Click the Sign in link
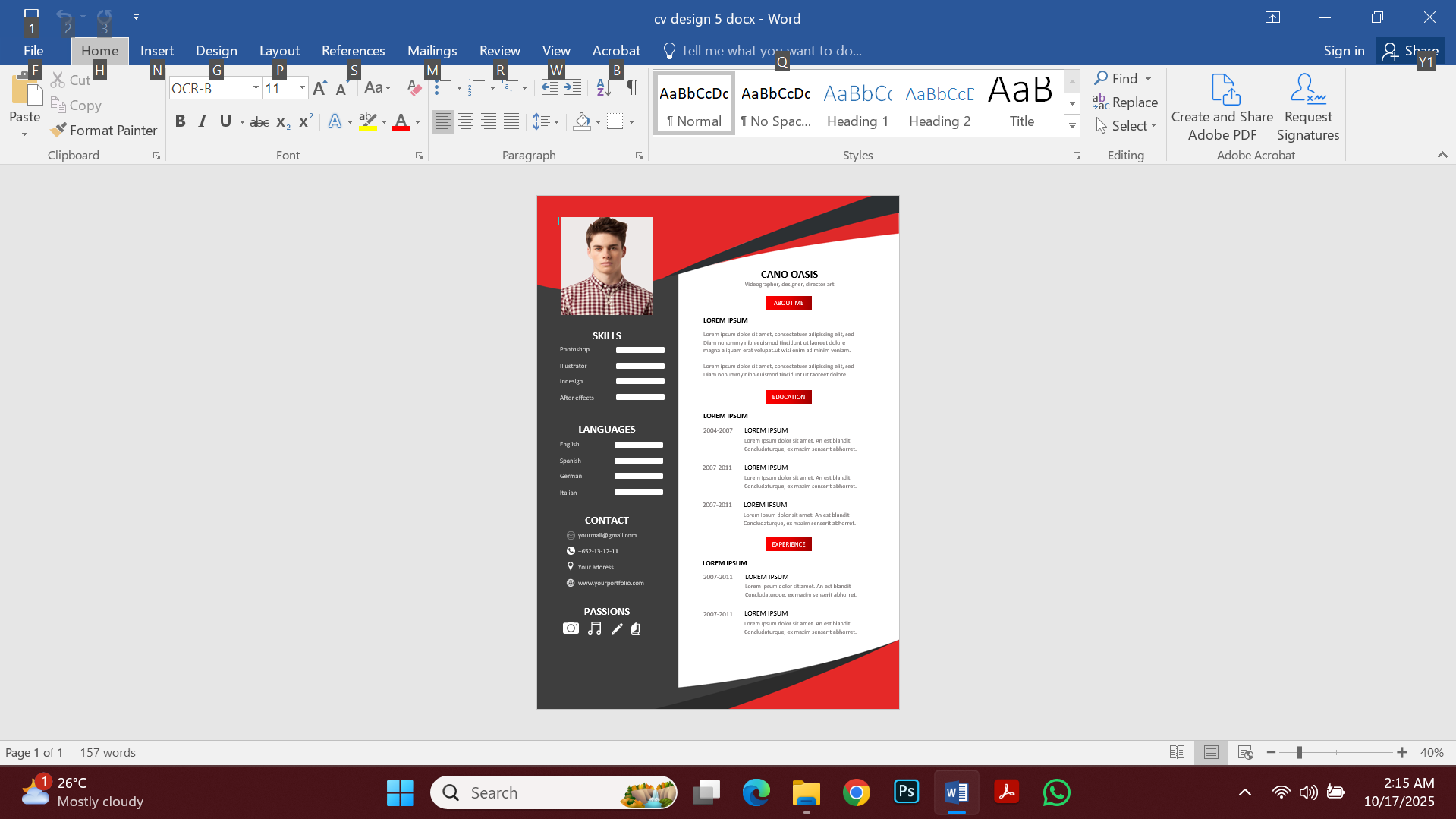The width and height of the screenshot is (1456, 819). pos(1343,50)
